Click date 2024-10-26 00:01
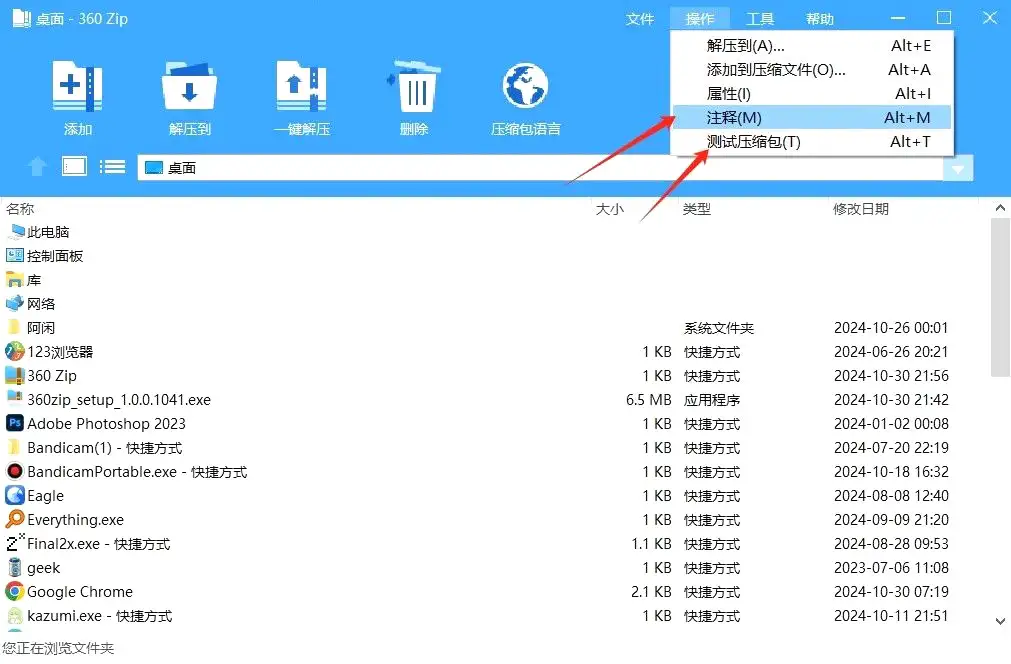This screenshot has height=664, width=1011. point(891,327)
